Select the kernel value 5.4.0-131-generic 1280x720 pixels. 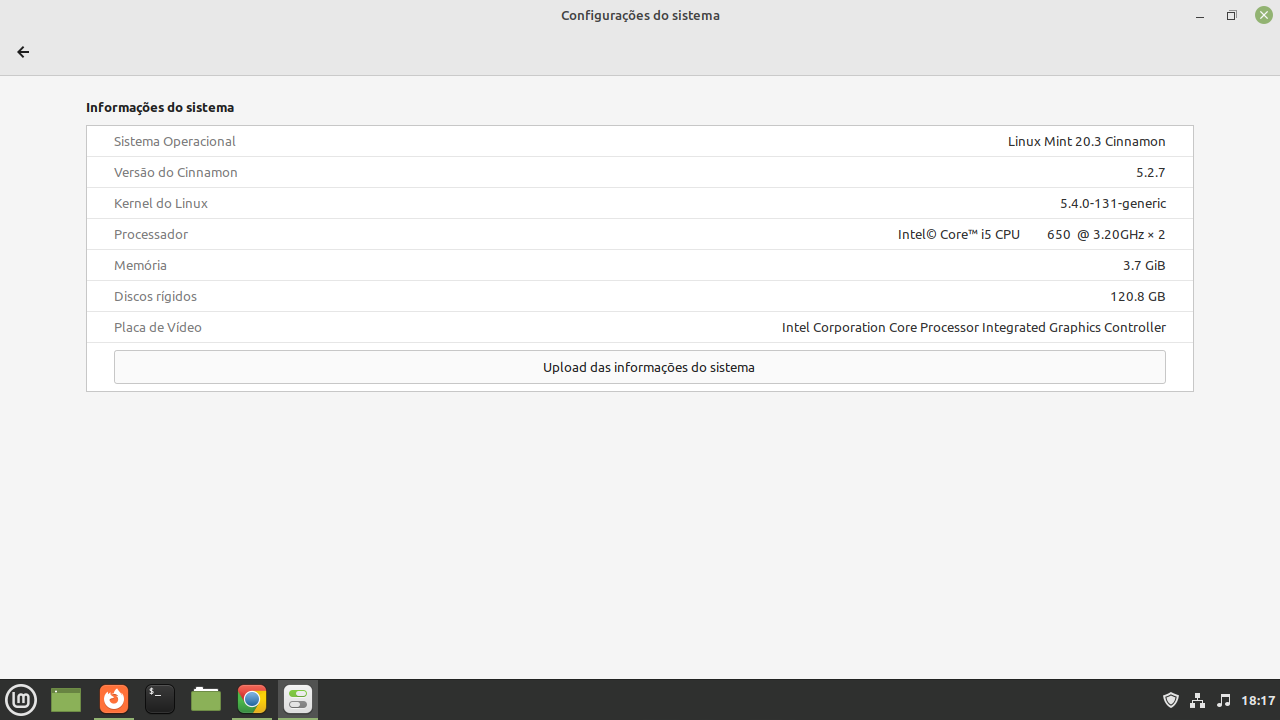(x=1113, y=203)
